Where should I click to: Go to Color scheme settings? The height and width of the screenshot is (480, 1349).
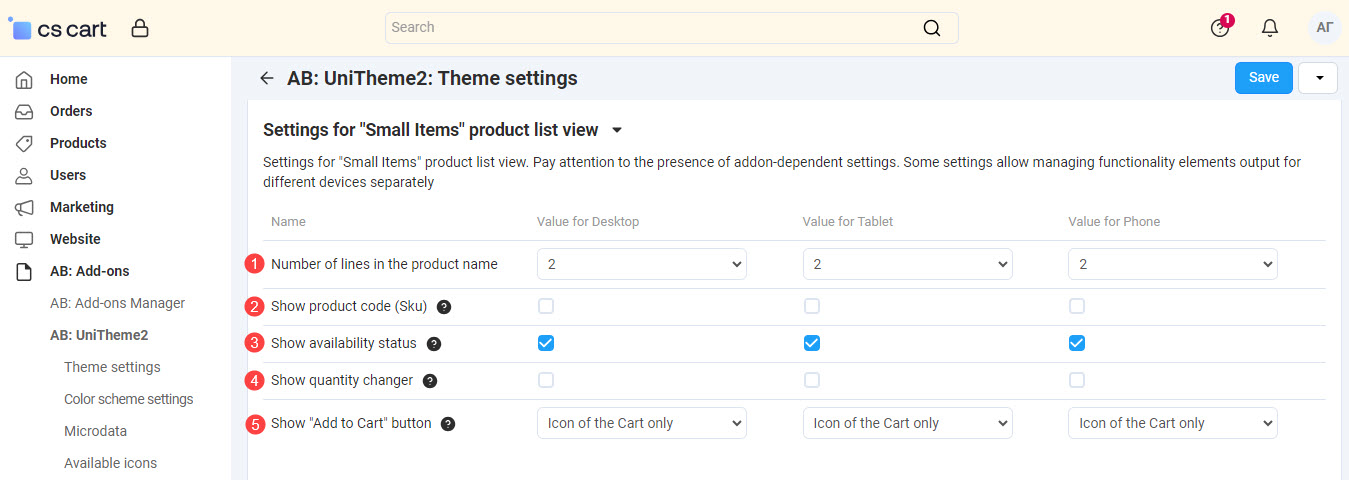pyautogui.click(x=129, y=399)
